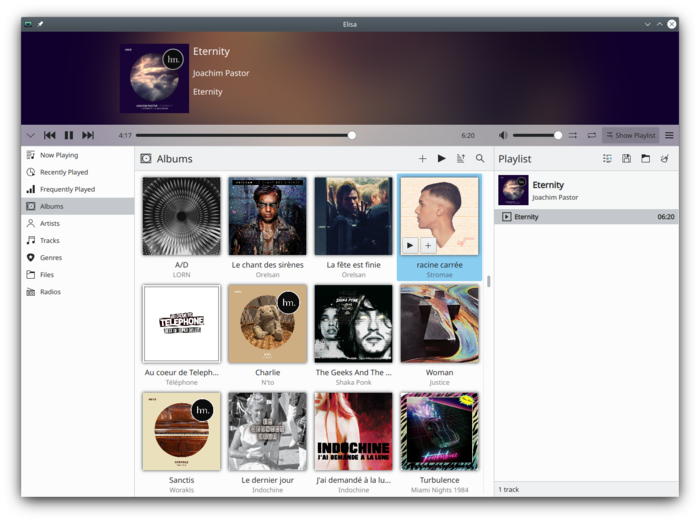Show current track in playlist

[607, 158]
